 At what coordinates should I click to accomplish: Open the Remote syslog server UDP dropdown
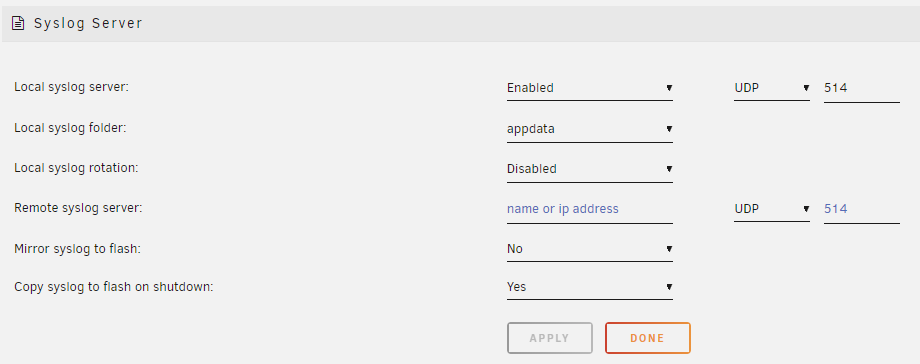point(772,209)
